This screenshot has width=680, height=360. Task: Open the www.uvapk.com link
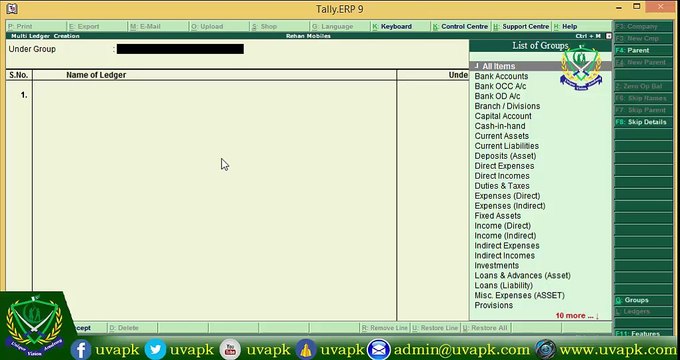pos(618,350)
